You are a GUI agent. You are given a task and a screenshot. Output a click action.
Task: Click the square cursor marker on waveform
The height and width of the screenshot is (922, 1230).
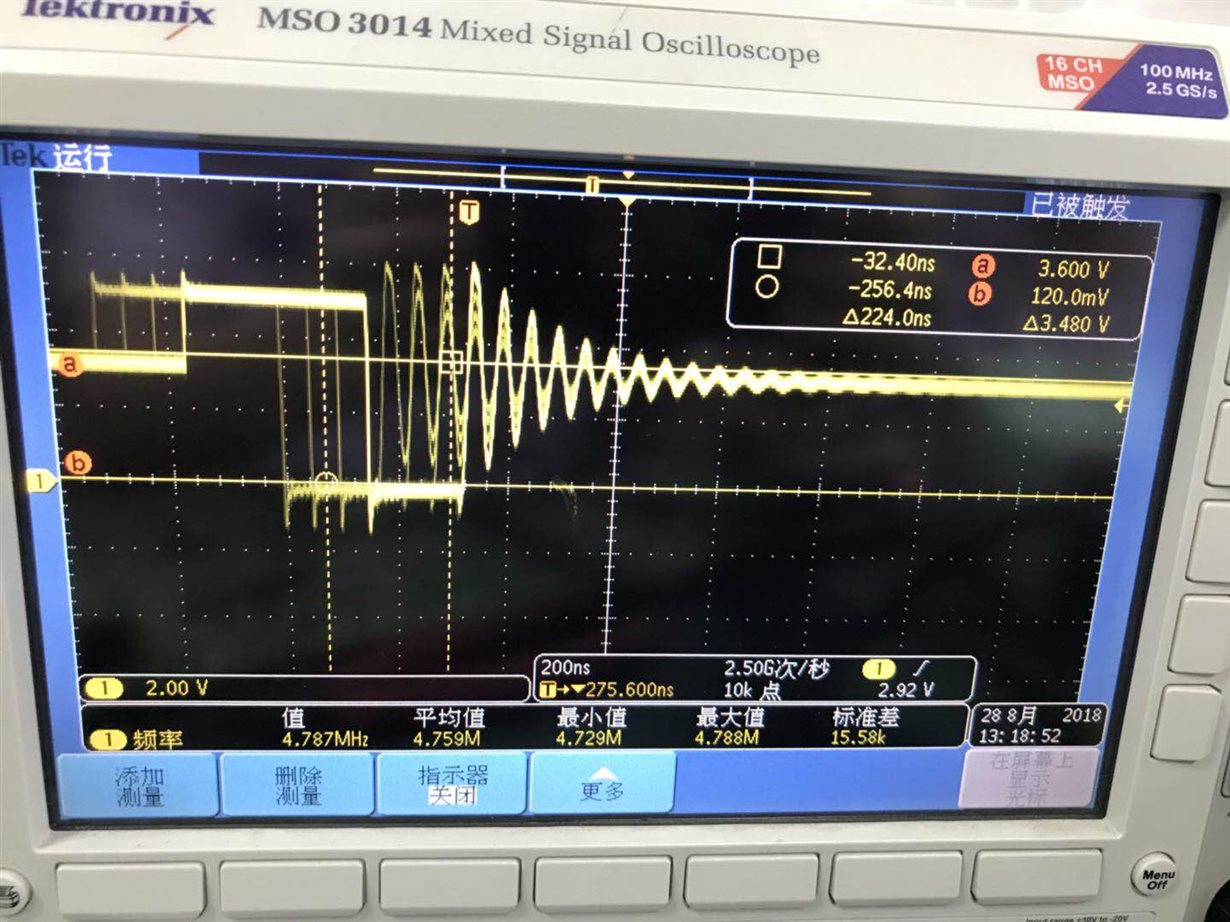(x=451, y=363)
